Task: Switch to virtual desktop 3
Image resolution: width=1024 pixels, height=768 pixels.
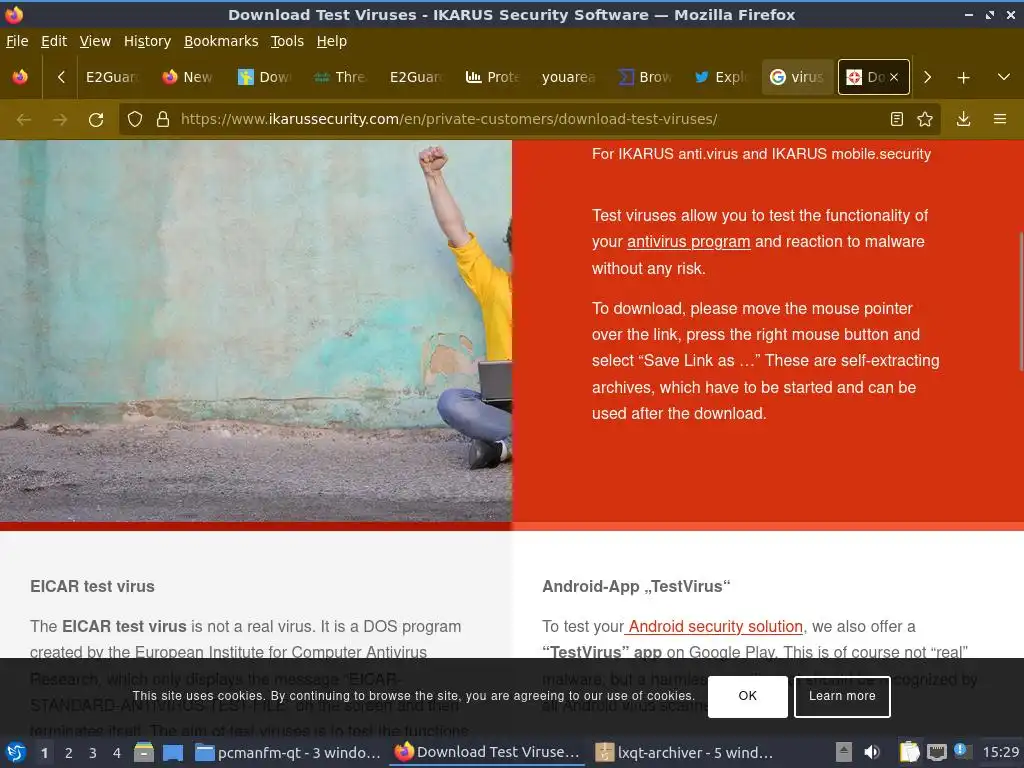Action: click(93, 753)
